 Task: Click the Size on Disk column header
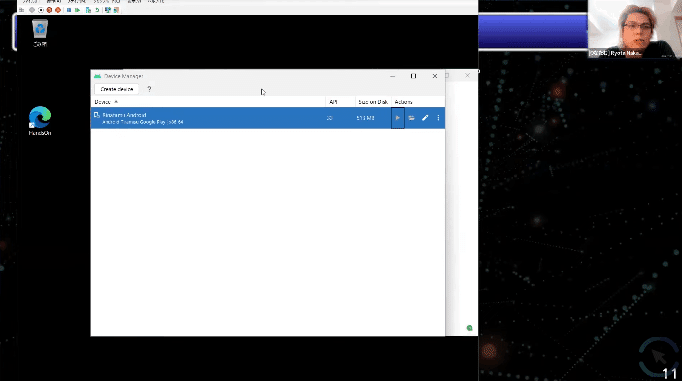[373, 102]
